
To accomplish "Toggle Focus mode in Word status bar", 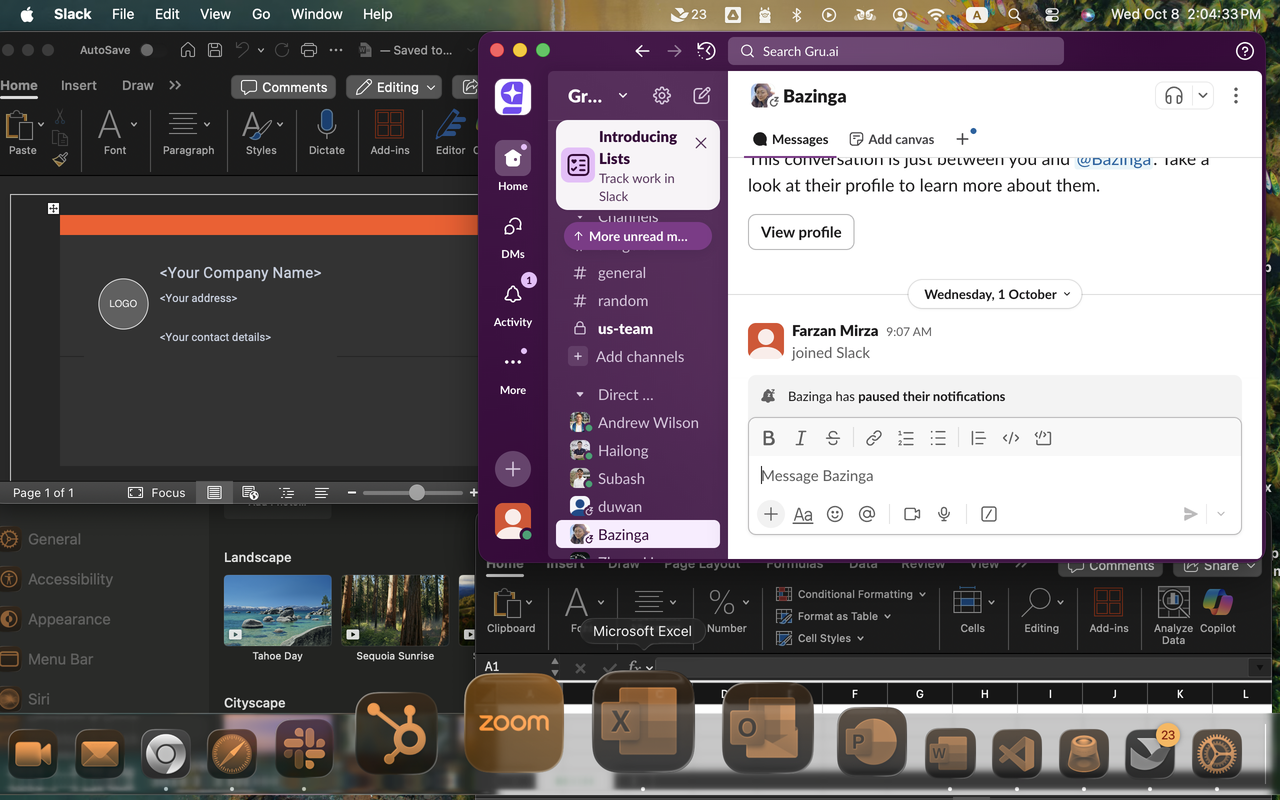I will [157, 492].
